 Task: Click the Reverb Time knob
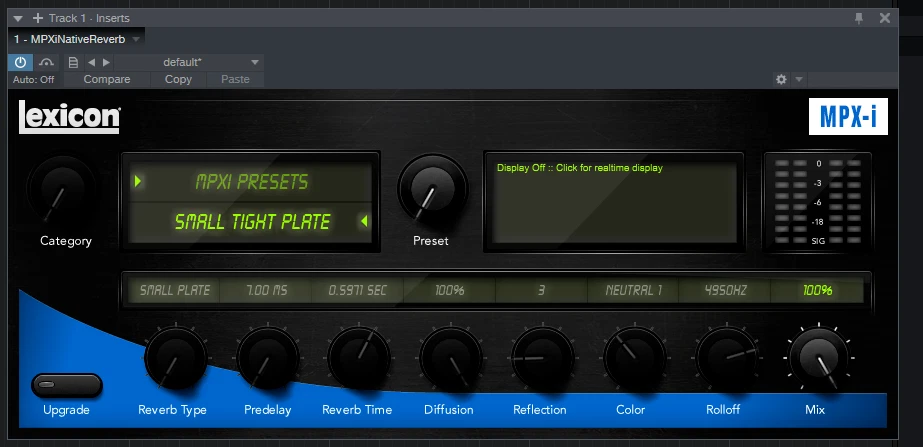(359, 357)
